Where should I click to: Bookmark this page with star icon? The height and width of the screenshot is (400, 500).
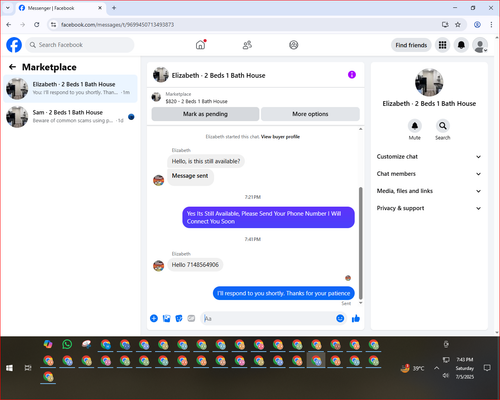tap(458, 25)
